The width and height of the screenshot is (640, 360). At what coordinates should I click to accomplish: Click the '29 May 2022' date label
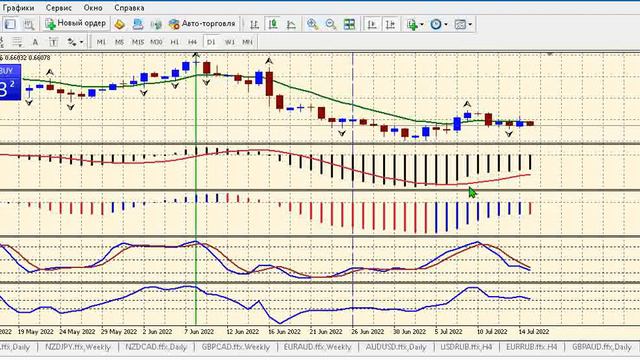click(119, 331)
